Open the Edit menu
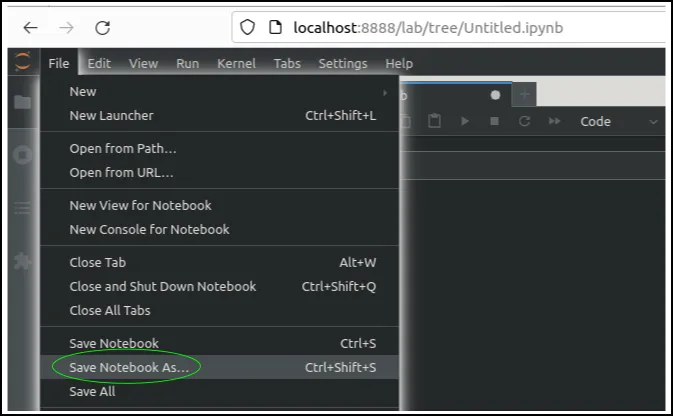The height and width of the screenshot is (416, 673). 99,64
